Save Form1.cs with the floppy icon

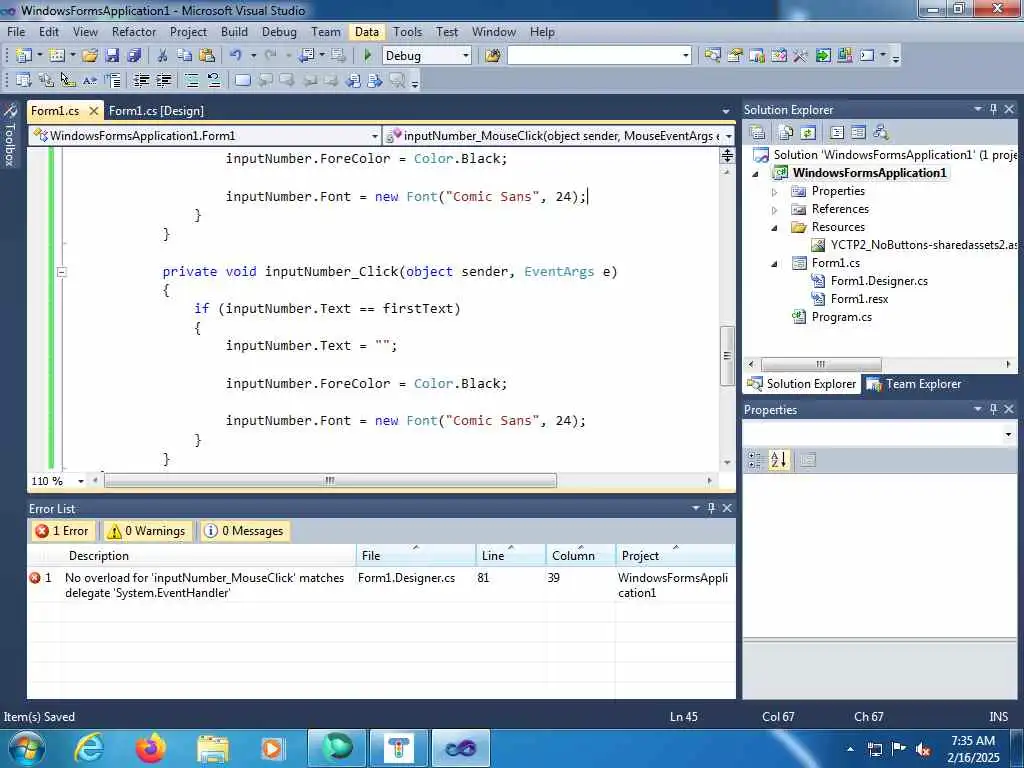(x=112, y=56)
